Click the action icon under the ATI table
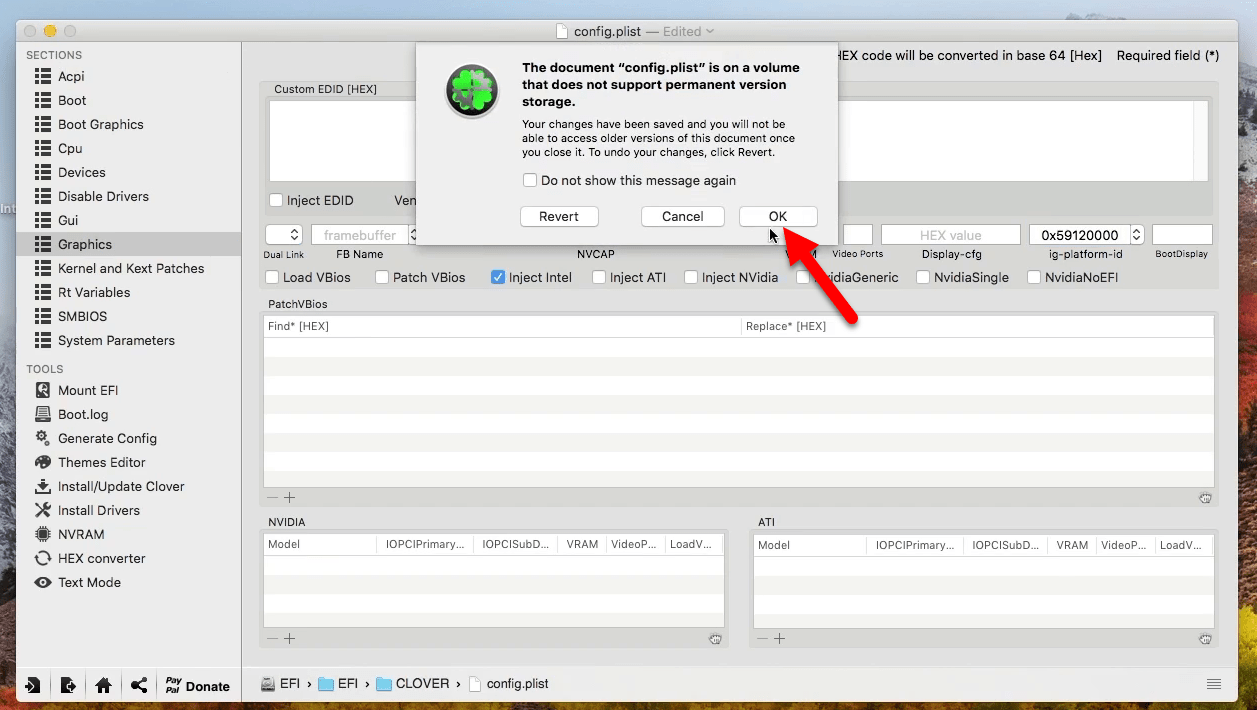The image size is (1257, 710). point(1206,639)
